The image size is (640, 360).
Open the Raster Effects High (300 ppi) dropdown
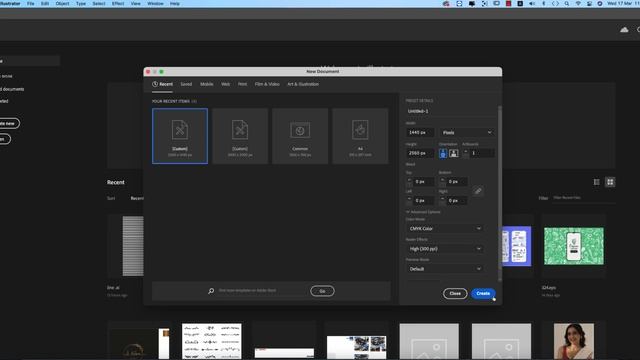(445, 249)
